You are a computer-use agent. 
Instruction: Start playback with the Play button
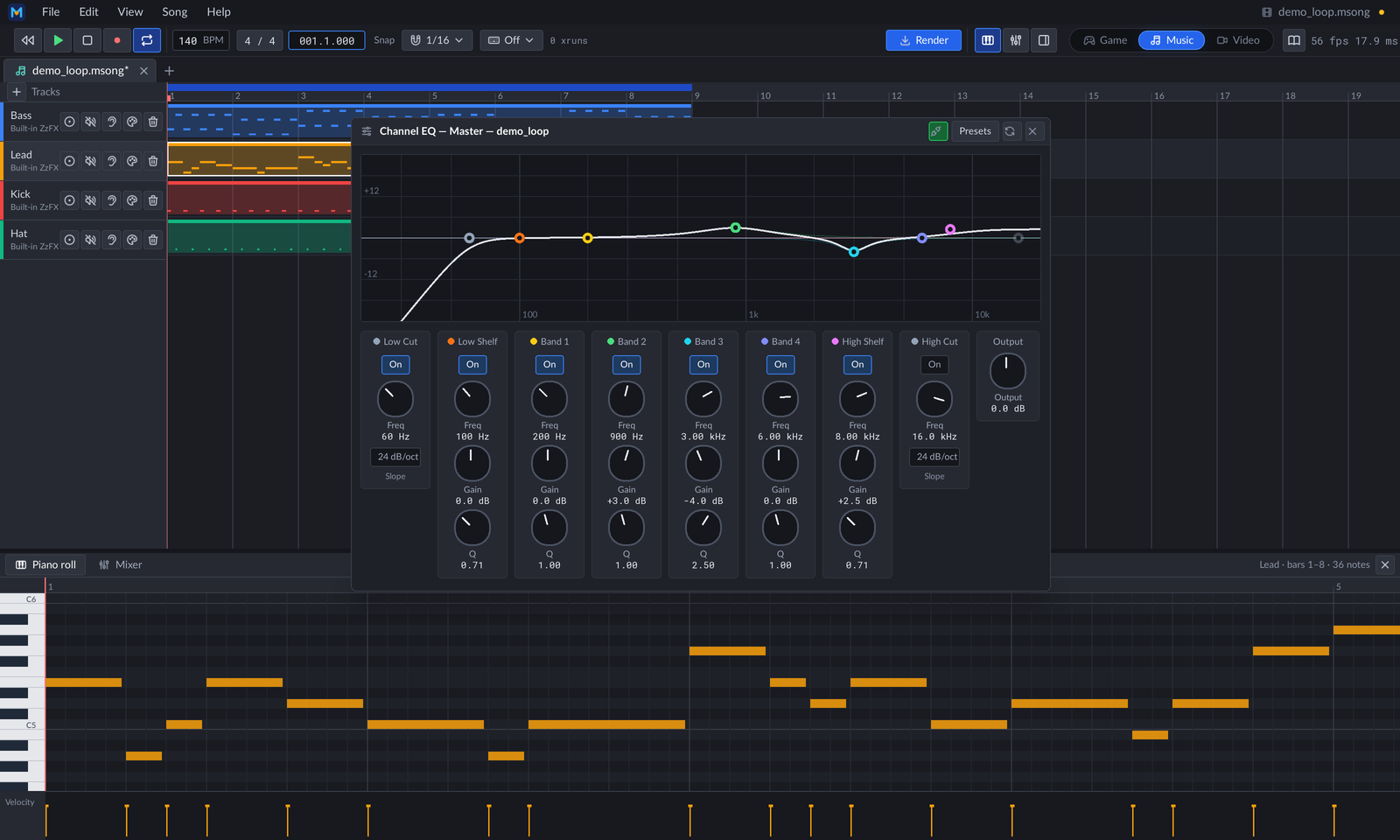pyautogui.click(x=58, y=40)
